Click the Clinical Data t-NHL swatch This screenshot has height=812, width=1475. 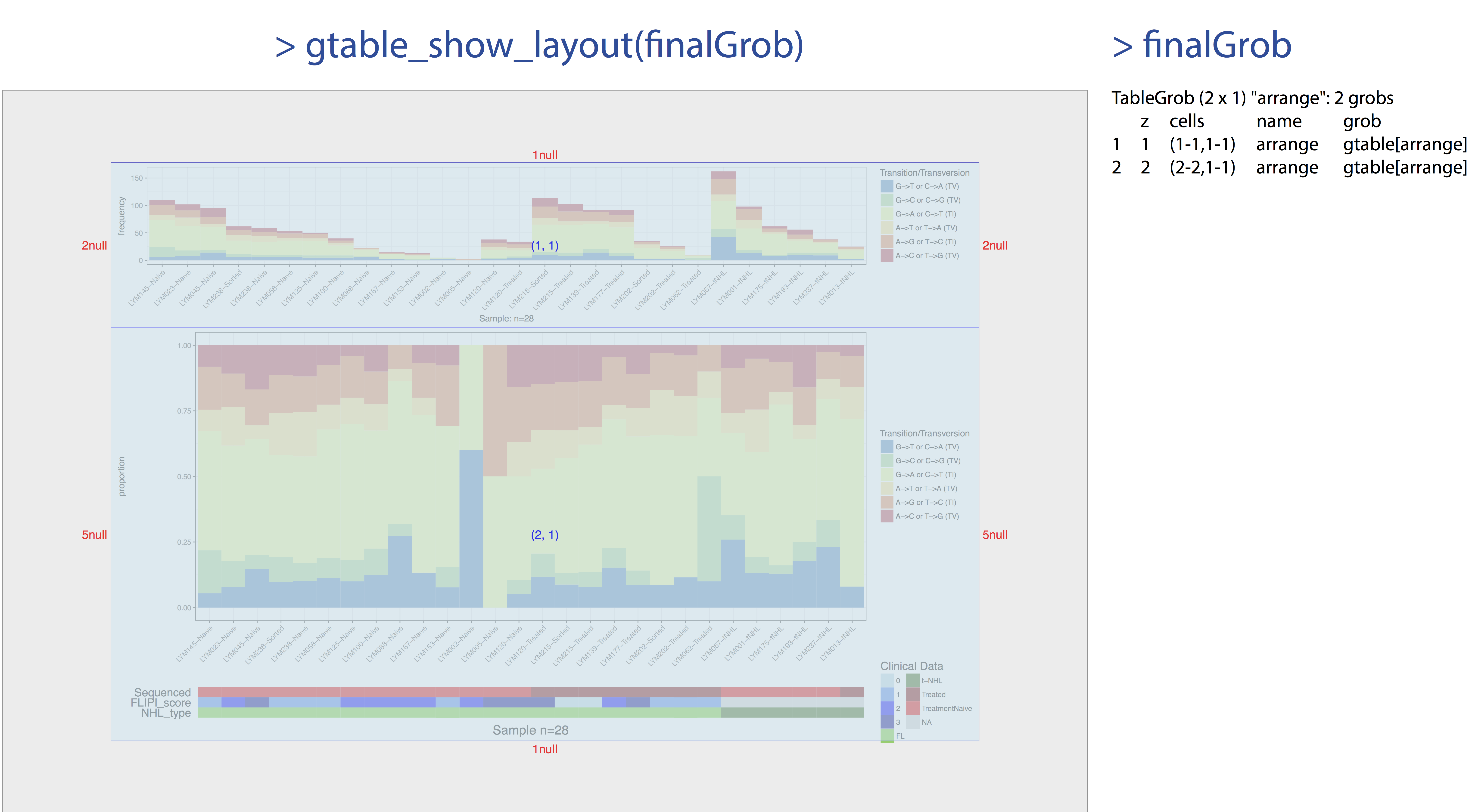pyautogui.click(x=913, y=680)
